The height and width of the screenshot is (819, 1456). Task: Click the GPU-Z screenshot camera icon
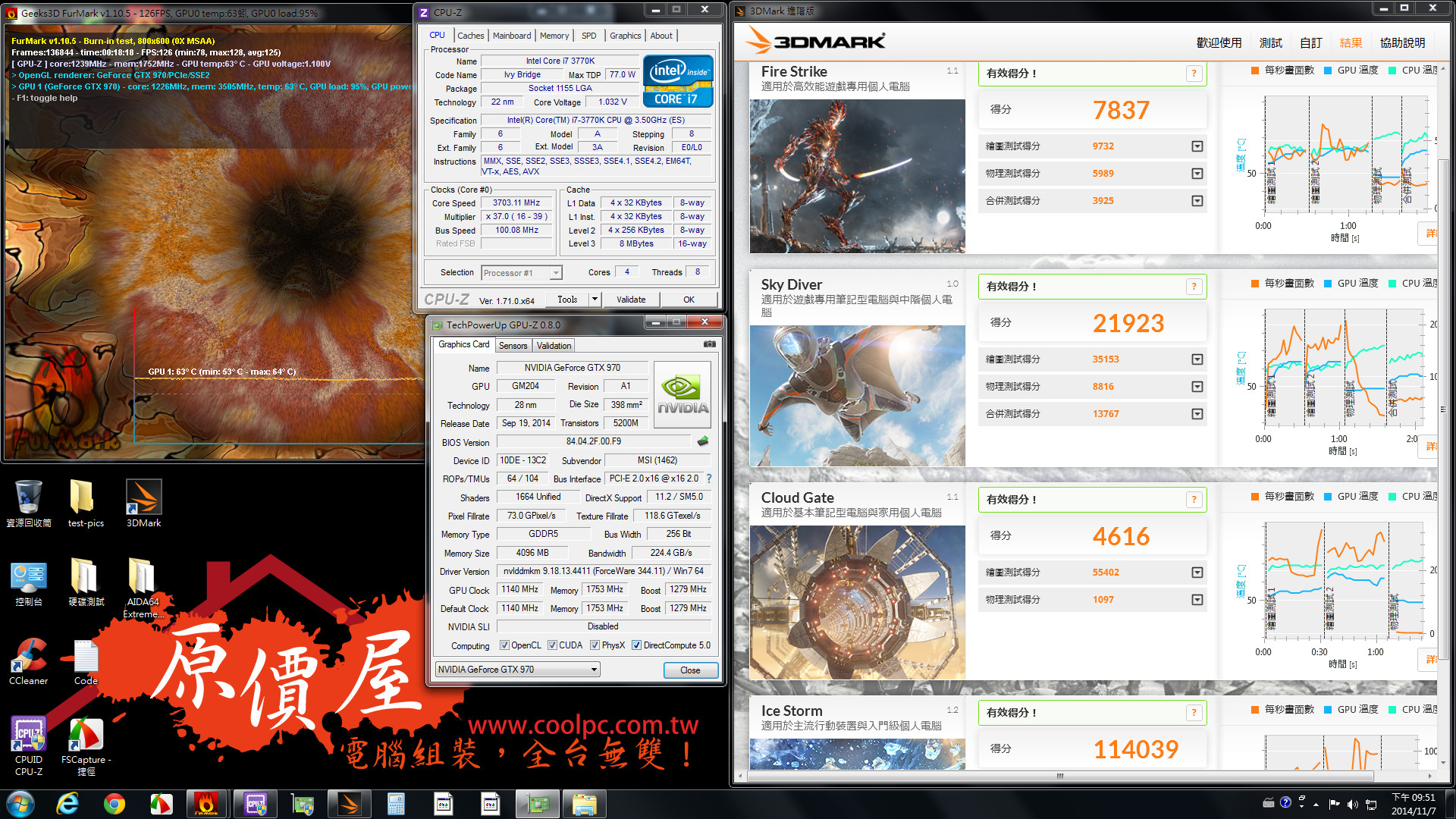pos(709,344)
